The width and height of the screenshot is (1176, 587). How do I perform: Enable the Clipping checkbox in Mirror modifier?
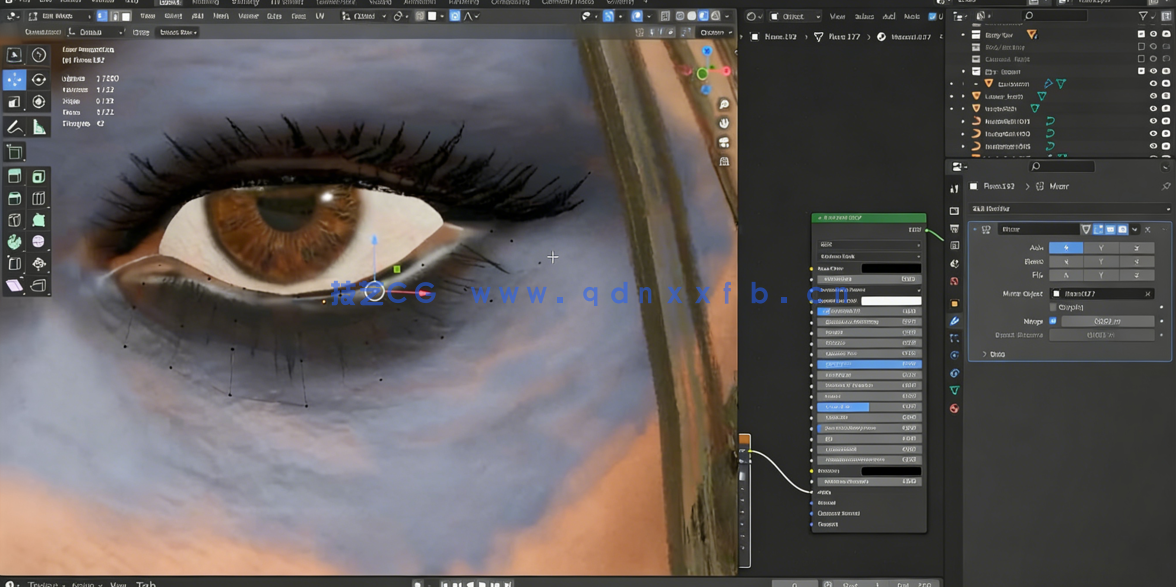pyautogui.click(x=1052, y=307)
